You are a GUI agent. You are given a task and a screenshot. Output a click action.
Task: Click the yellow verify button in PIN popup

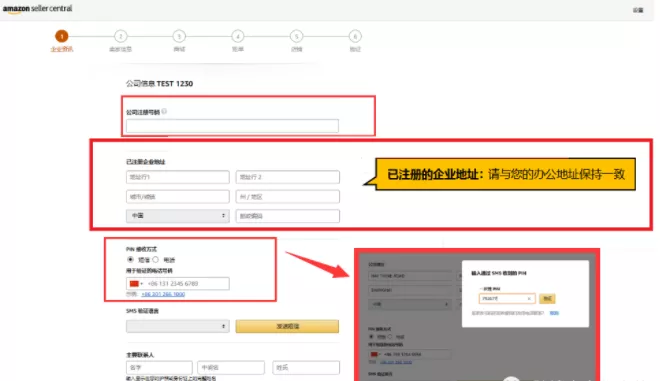(x=547, y=298)
